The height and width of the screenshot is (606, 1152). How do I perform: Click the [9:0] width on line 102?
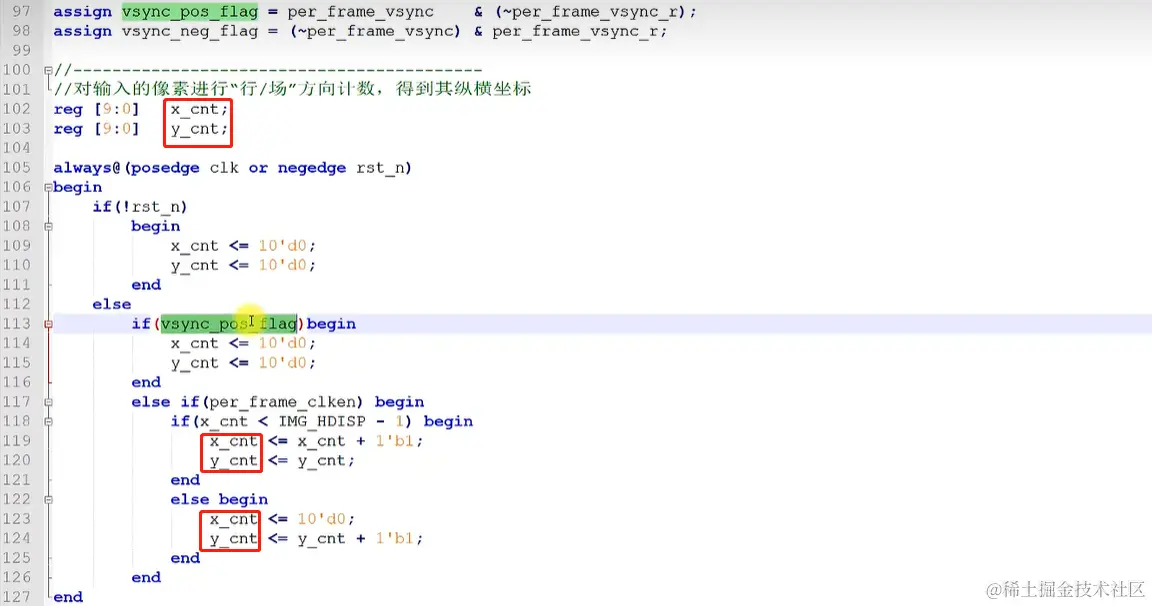coord(116,109)
